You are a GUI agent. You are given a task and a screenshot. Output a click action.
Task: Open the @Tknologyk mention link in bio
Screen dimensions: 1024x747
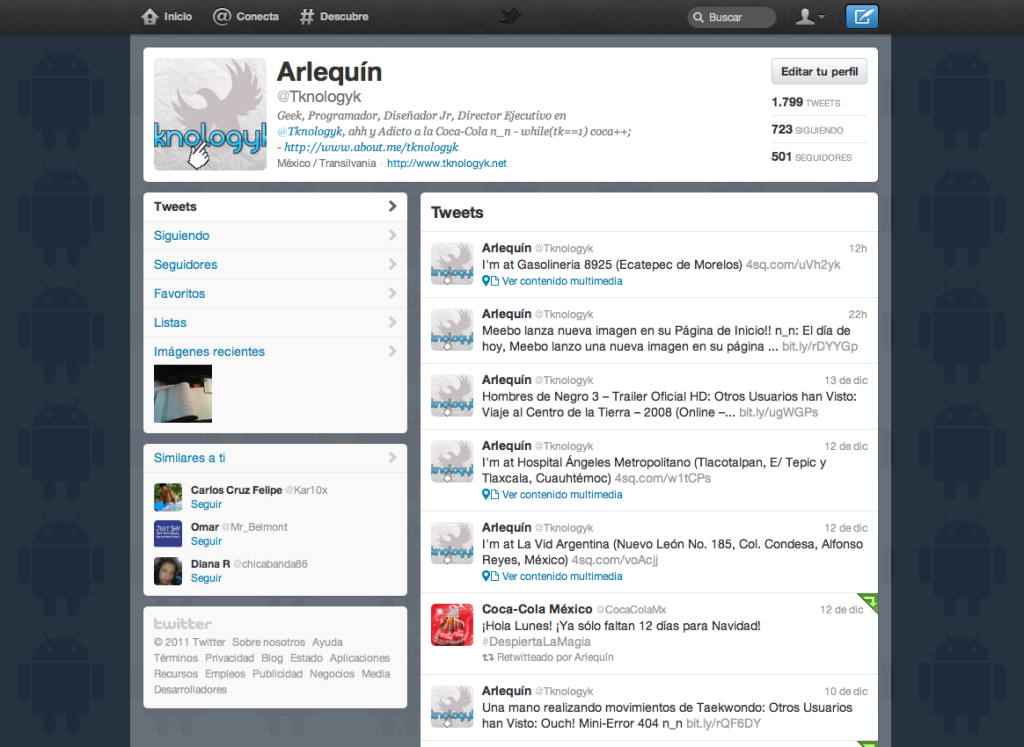coord(310,131)
